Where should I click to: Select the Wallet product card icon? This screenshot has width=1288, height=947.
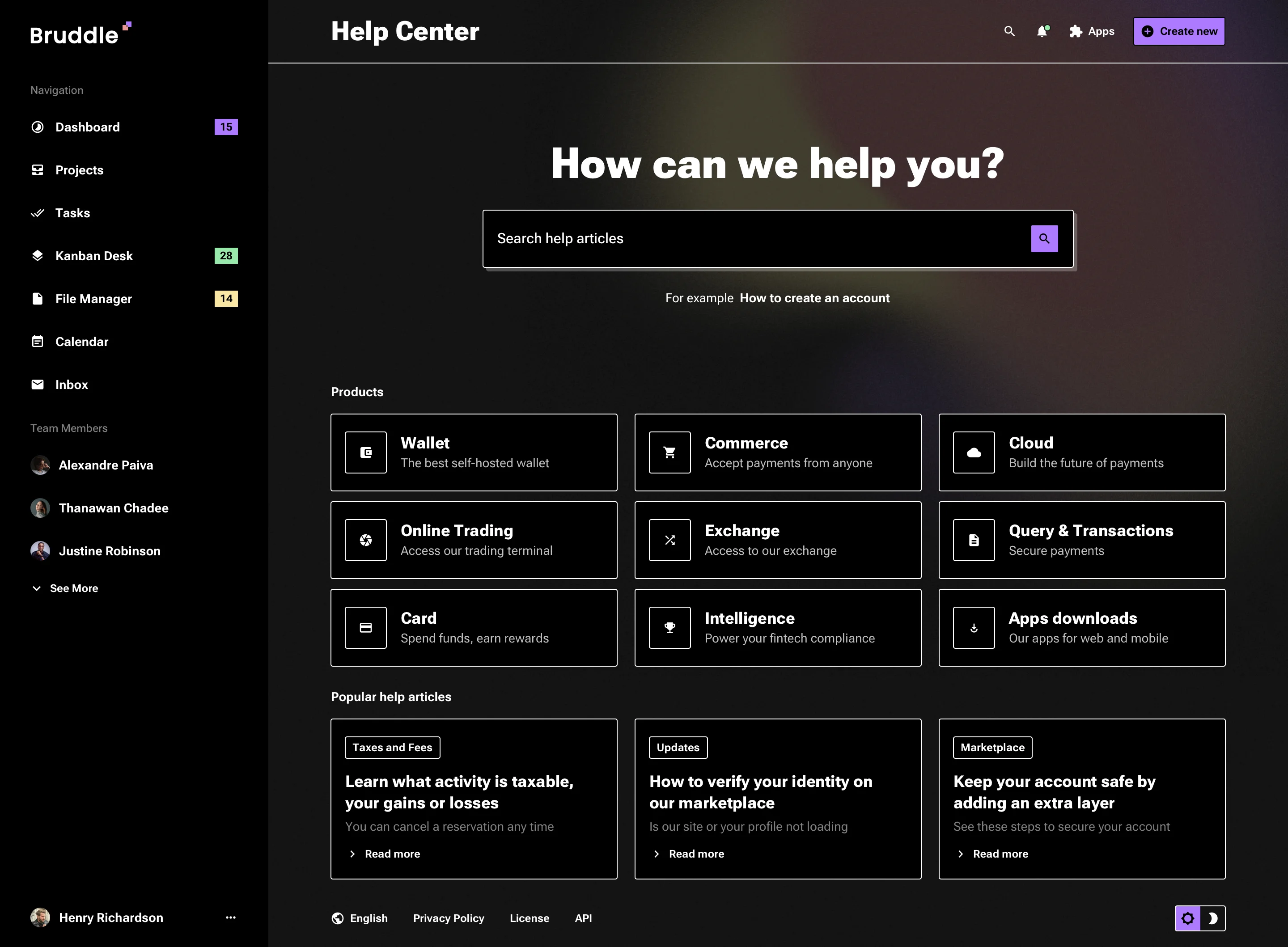(366, 452)
